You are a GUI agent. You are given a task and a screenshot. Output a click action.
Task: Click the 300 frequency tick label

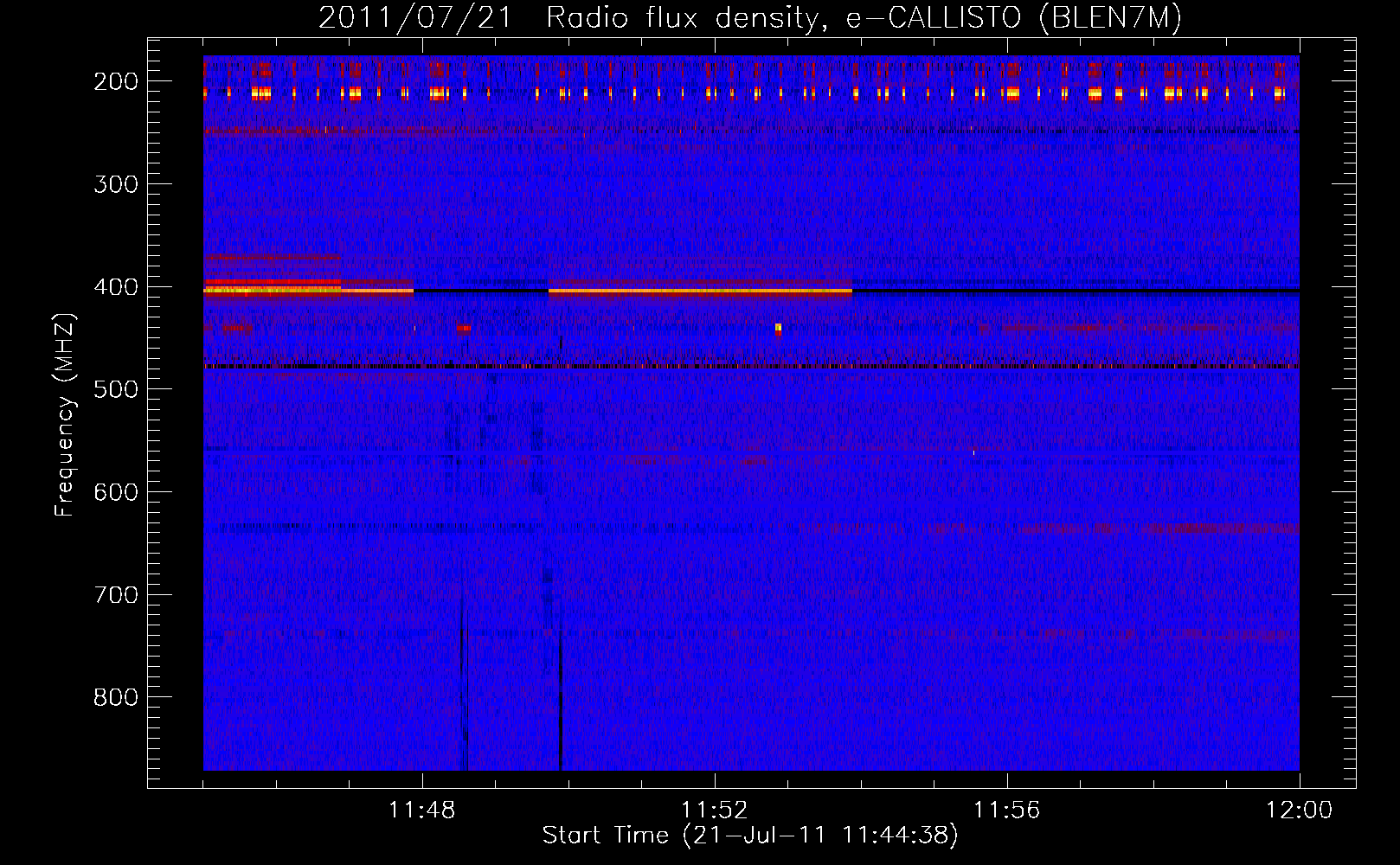[x=115, y=184]
